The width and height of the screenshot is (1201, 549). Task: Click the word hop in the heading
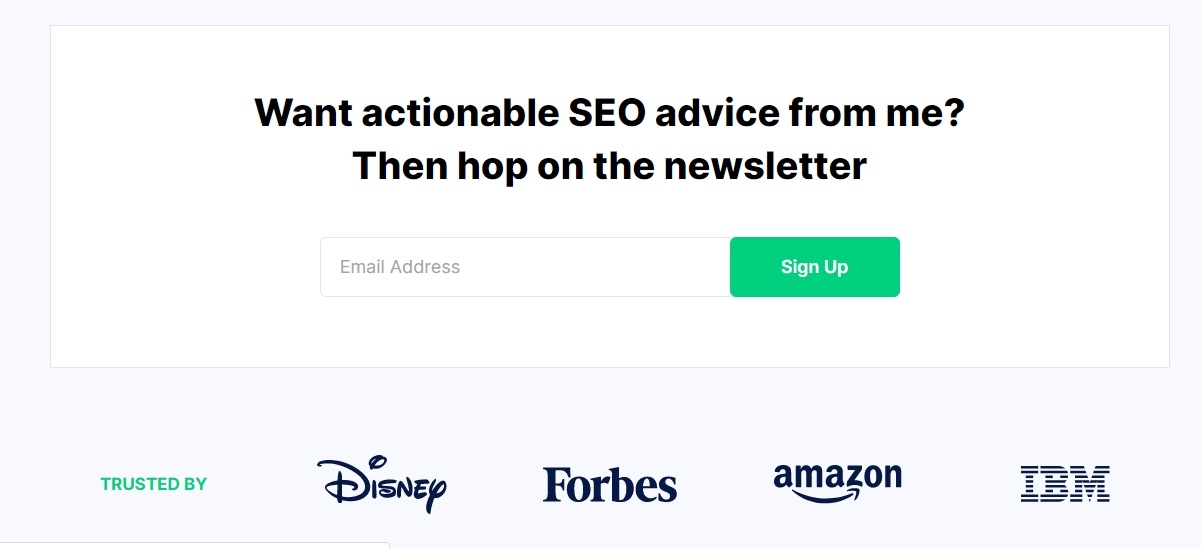pos(492,166)
